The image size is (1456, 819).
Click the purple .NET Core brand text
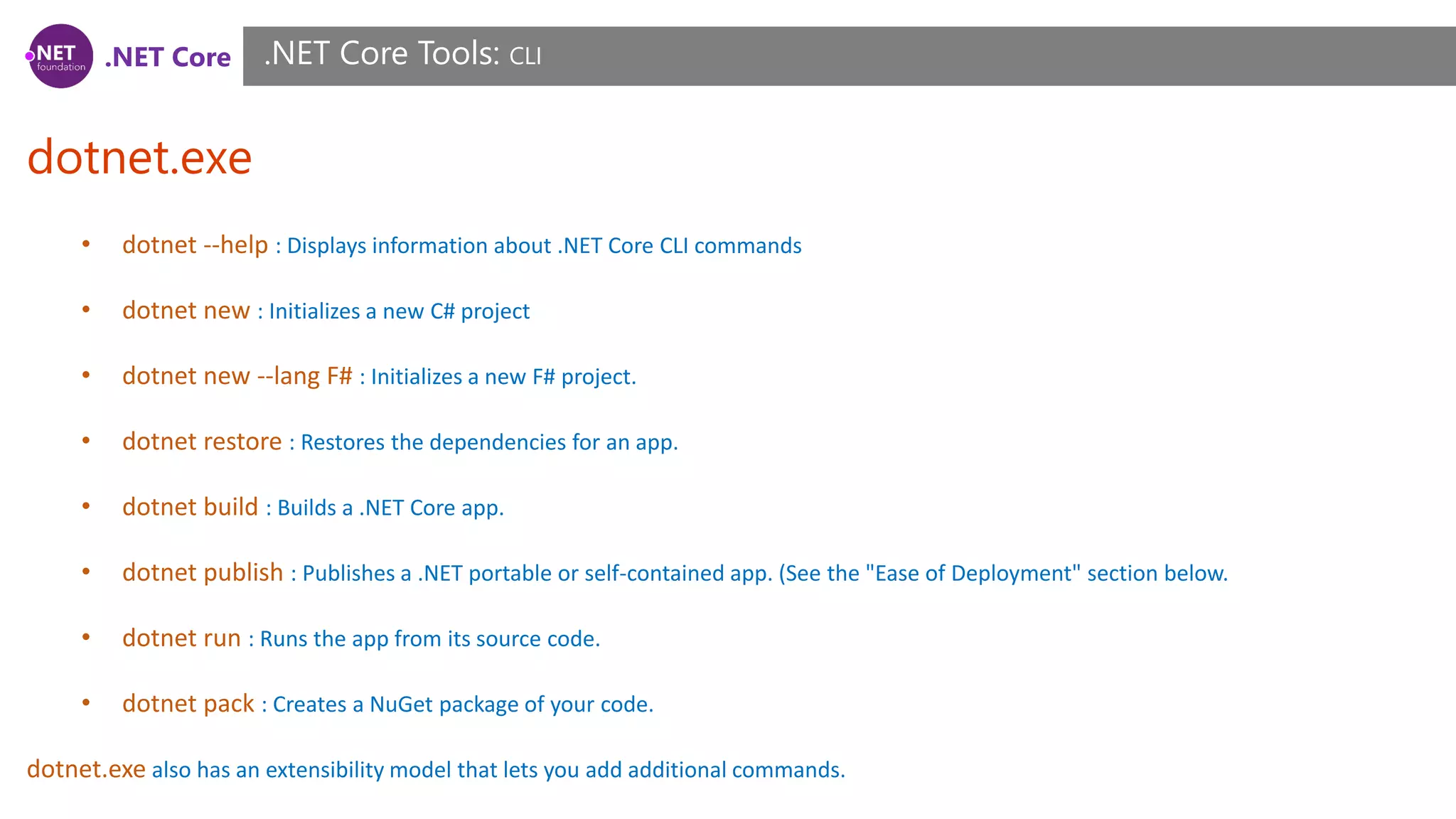coord(168,57)
